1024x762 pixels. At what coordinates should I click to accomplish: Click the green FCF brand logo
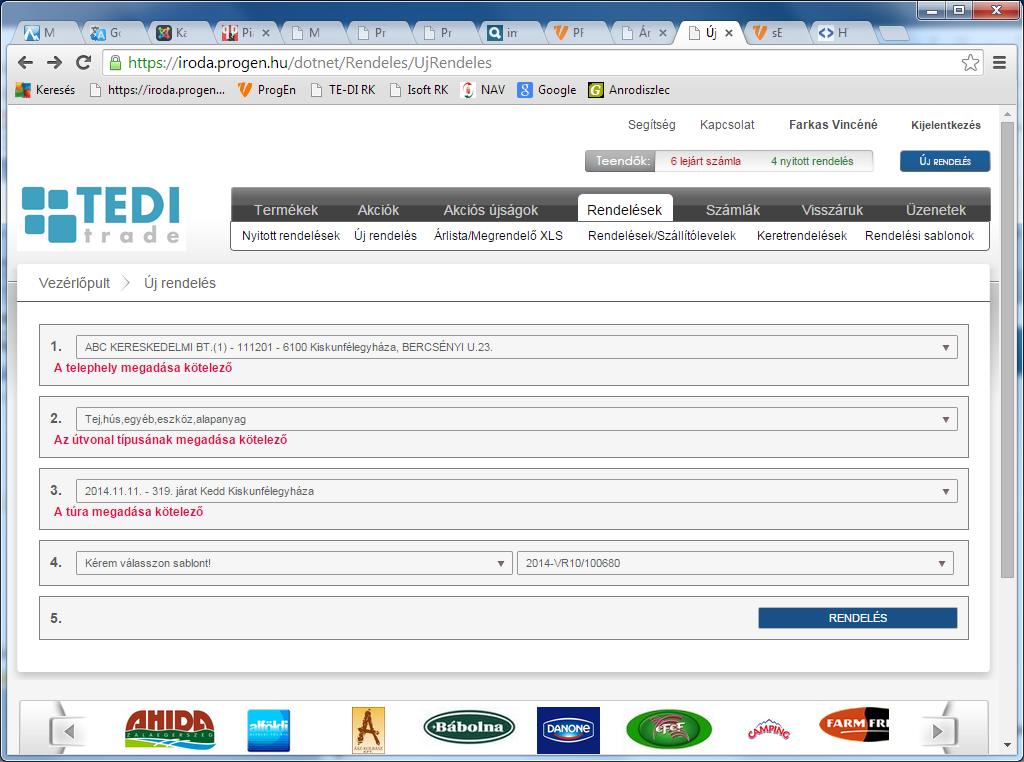(x=669, y=729)
